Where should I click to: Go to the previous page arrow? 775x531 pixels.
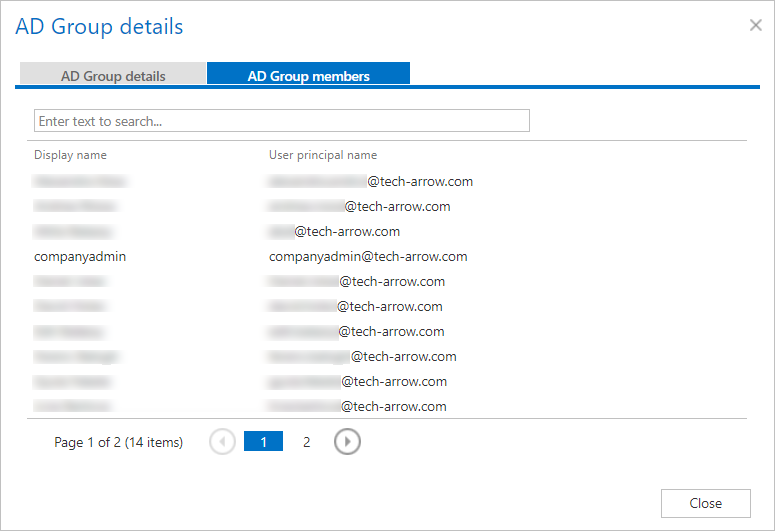tap(222, 442)
